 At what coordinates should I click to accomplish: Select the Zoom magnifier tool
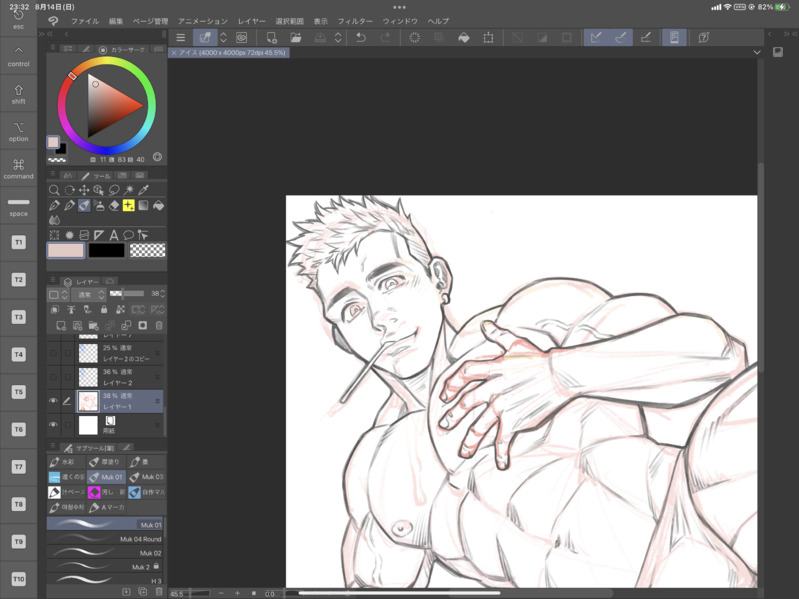[54, 190]
